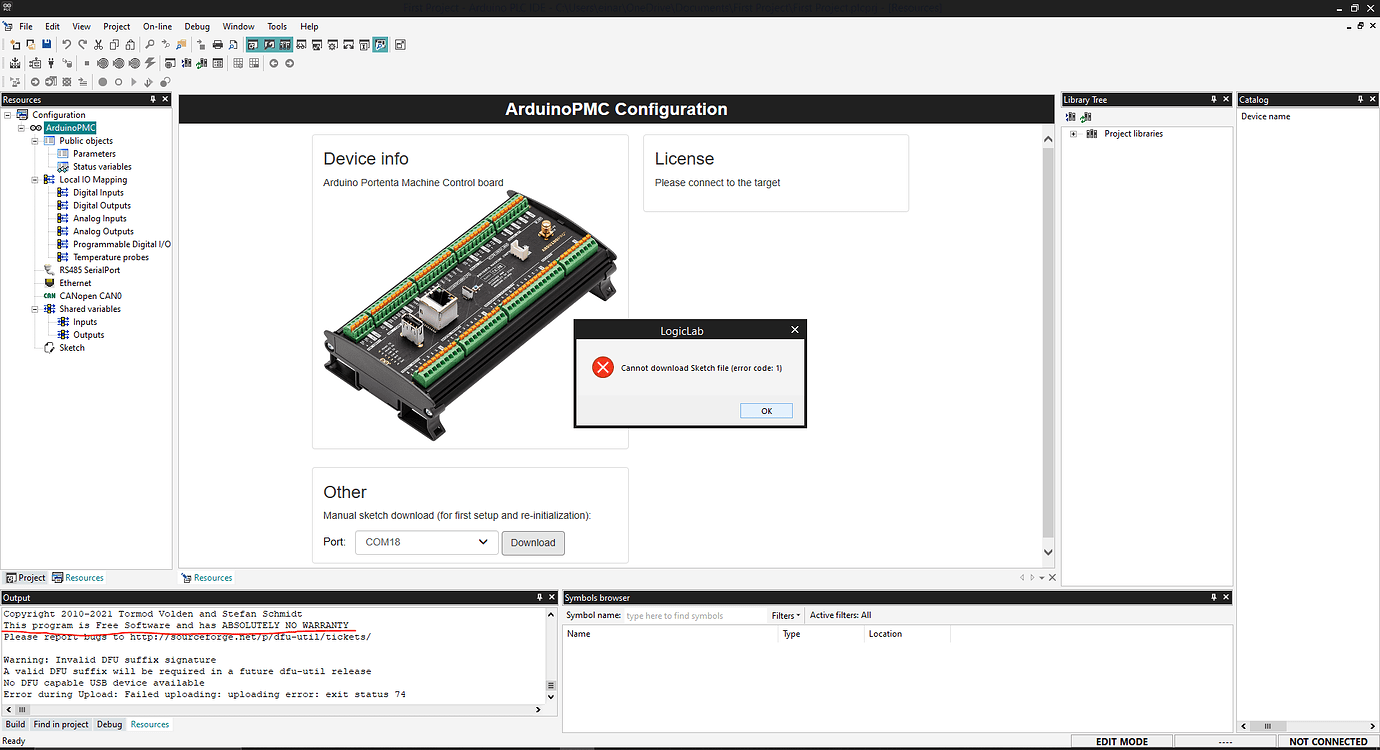
Task: Open the Find tool via the magnifier icon
Action: click(150, 44)
